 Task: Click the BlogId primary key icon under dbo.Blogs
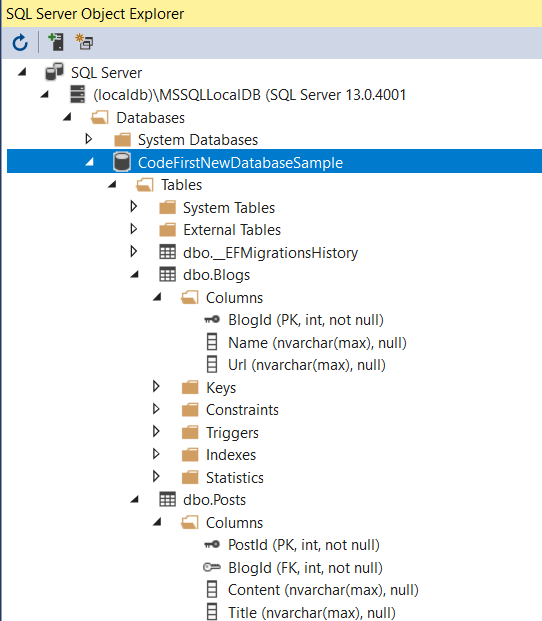212,320
